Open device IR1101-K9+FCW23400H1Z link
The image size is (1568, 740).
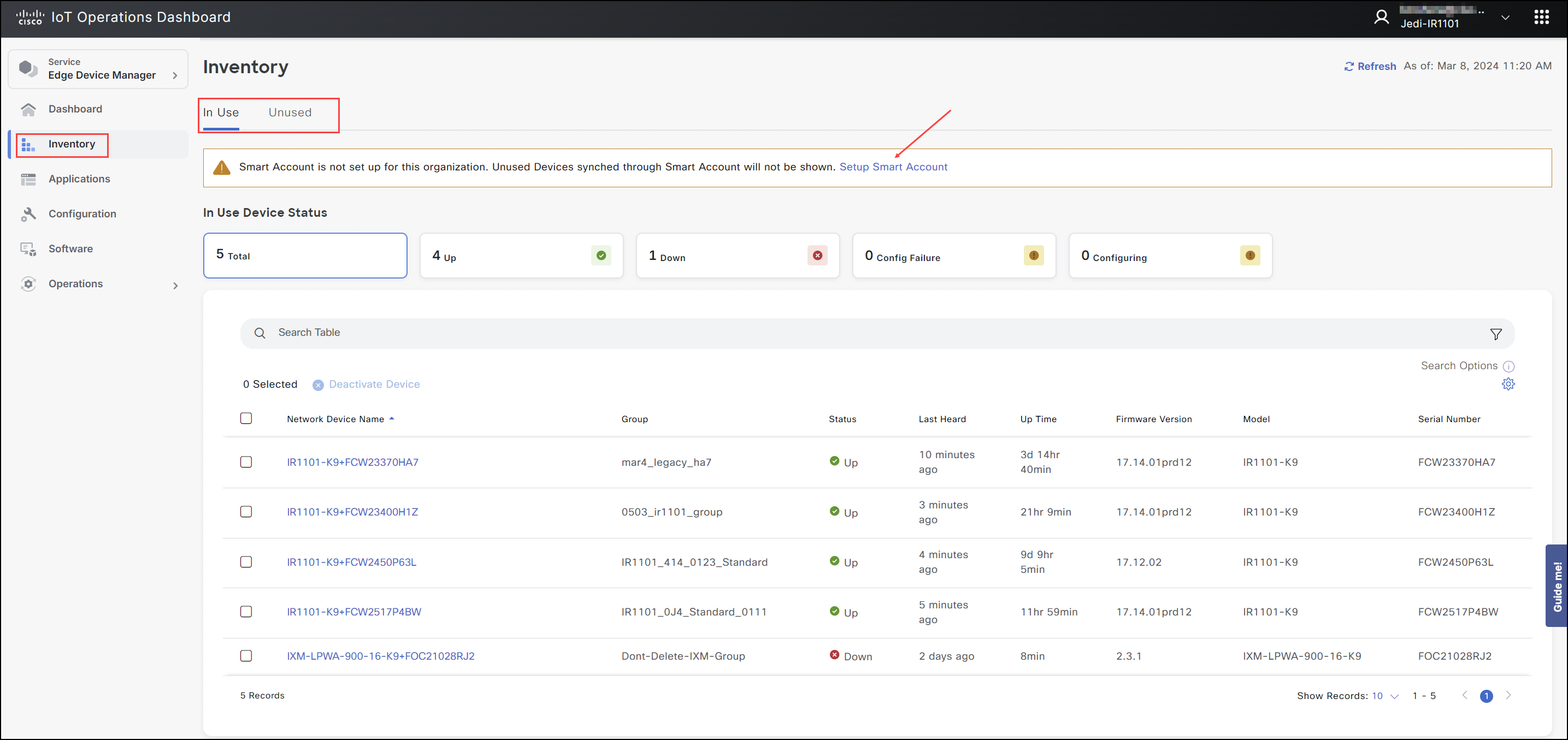352,512
